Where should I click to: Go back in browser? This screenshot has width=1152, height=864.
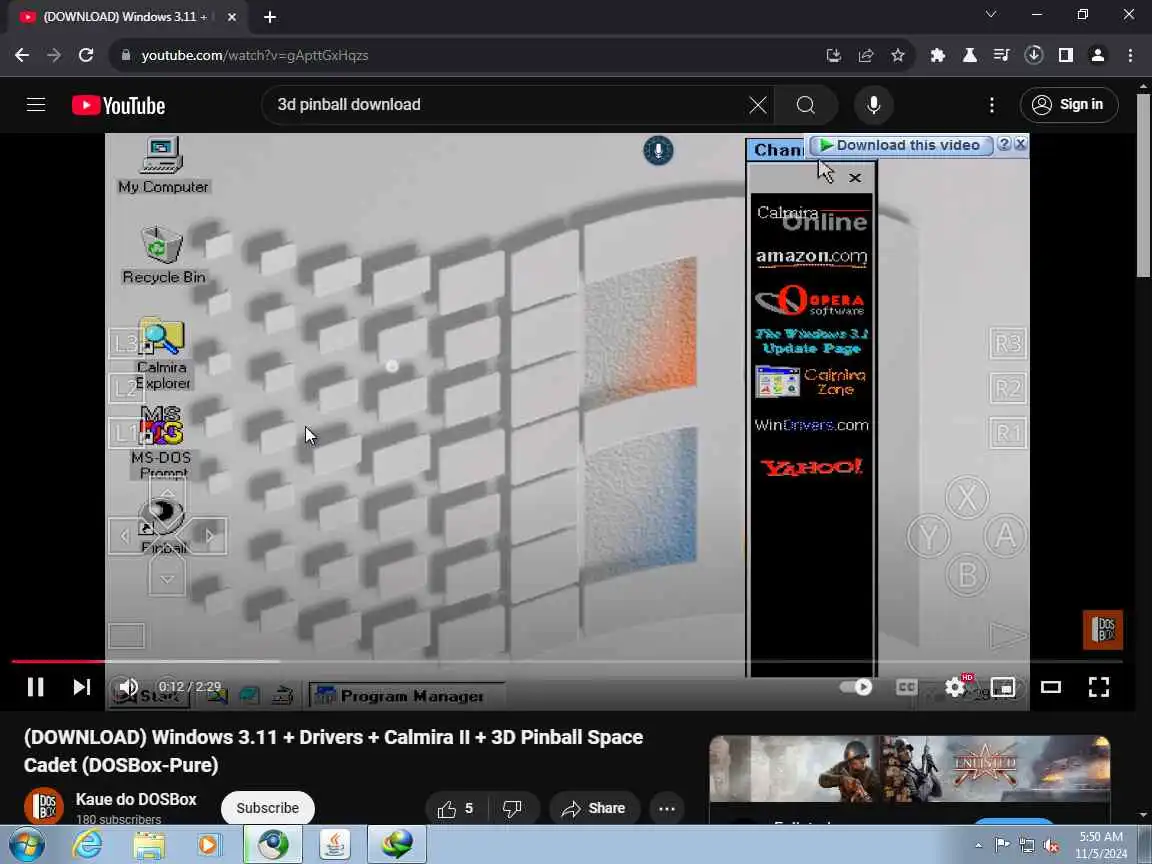point(22,55)
